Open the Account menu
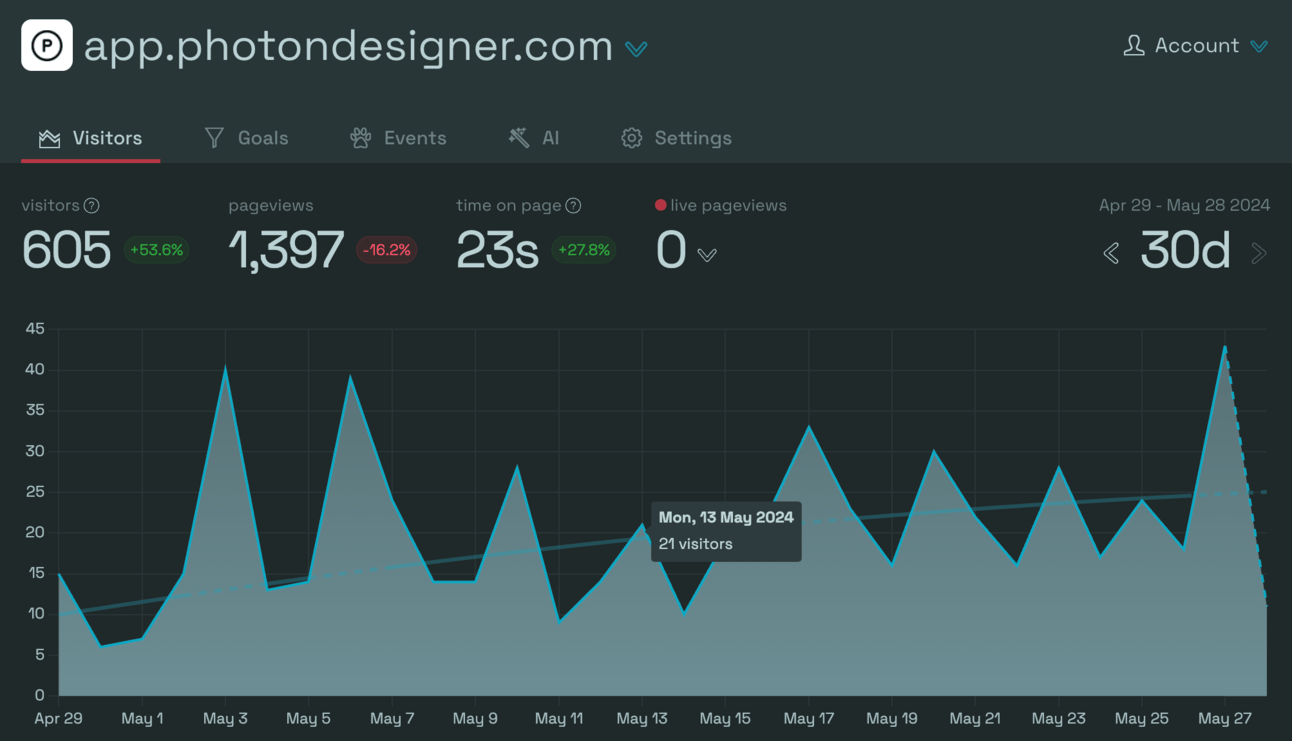Screen dimensions: 1292x741 click(x=1196, y=45)
